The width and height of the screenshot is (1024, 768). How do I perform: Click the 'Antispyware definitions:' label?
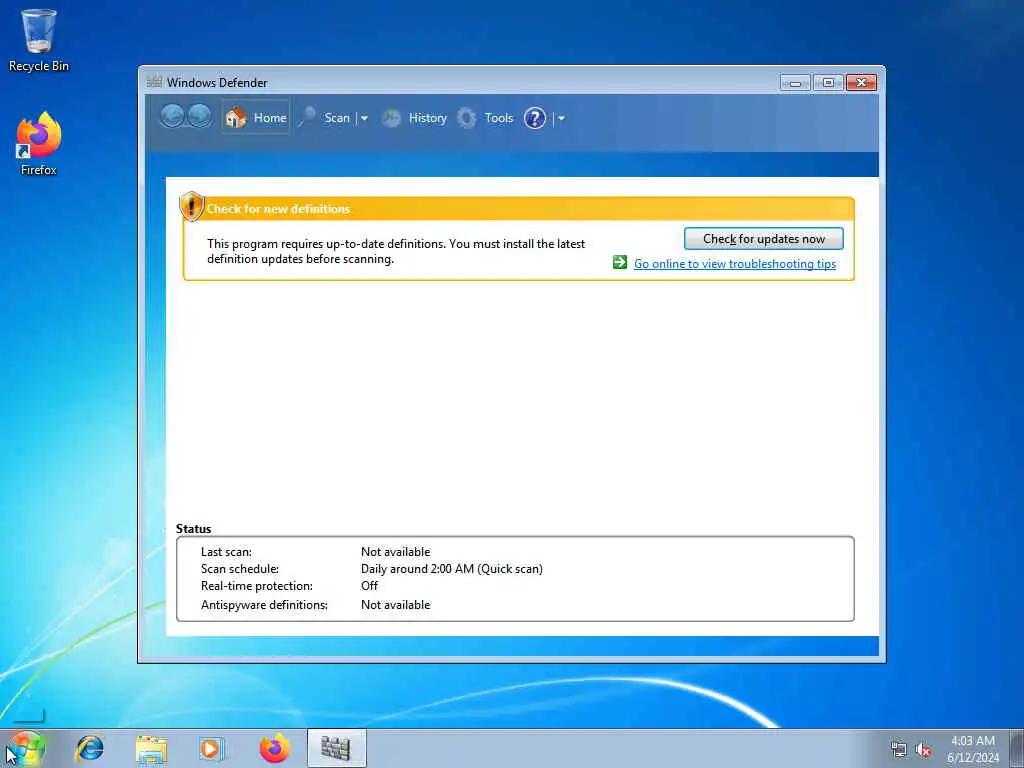click(x=264, y=605)
